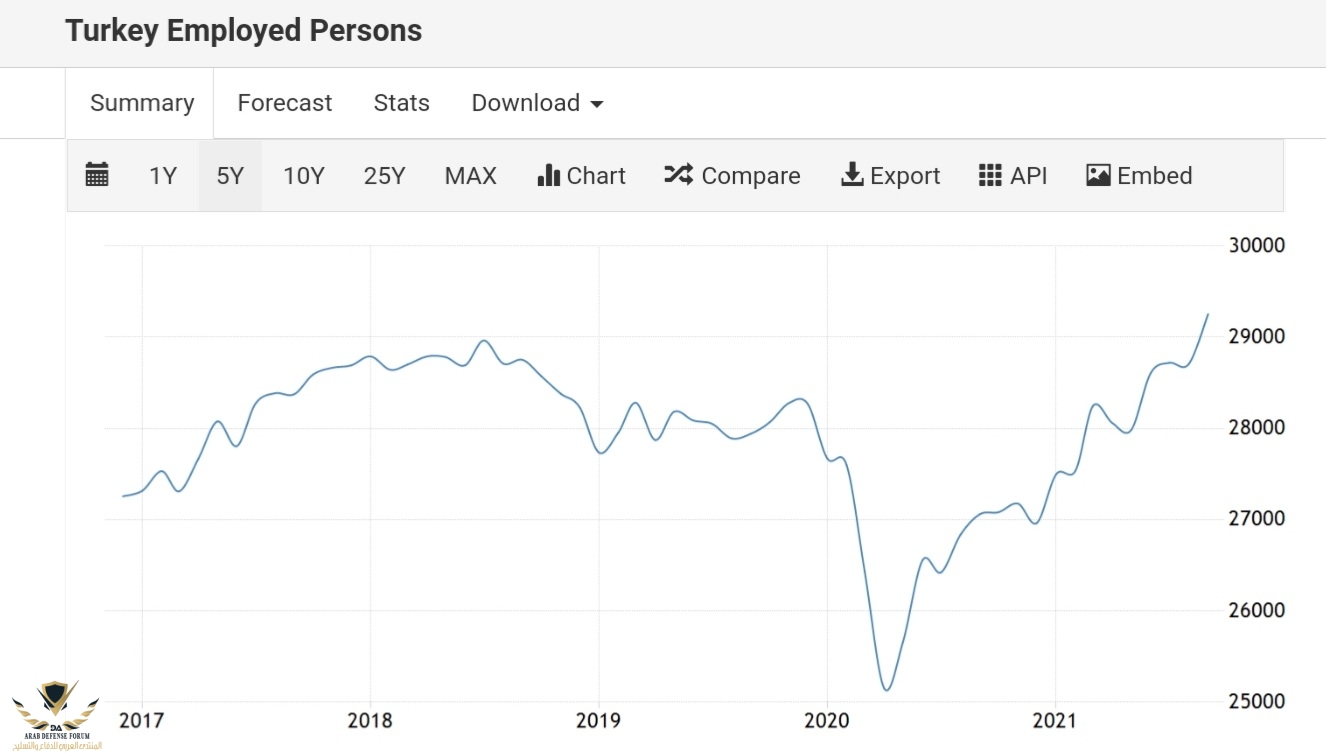Click the Embed image icon
Viewport: 1326px width, 753px height.
[x=1098, y=175]
